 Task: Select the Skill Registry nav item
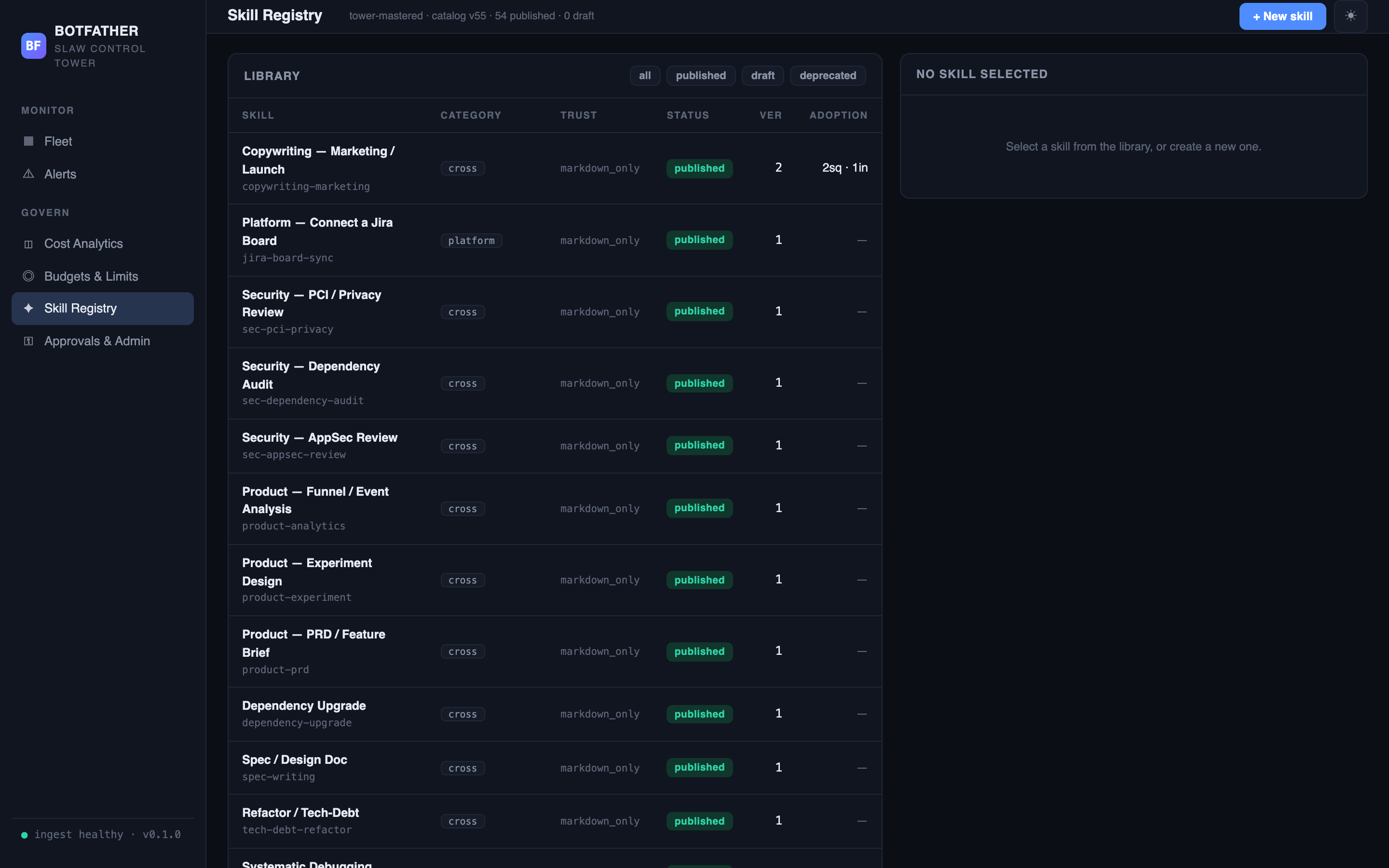(103, 308)
